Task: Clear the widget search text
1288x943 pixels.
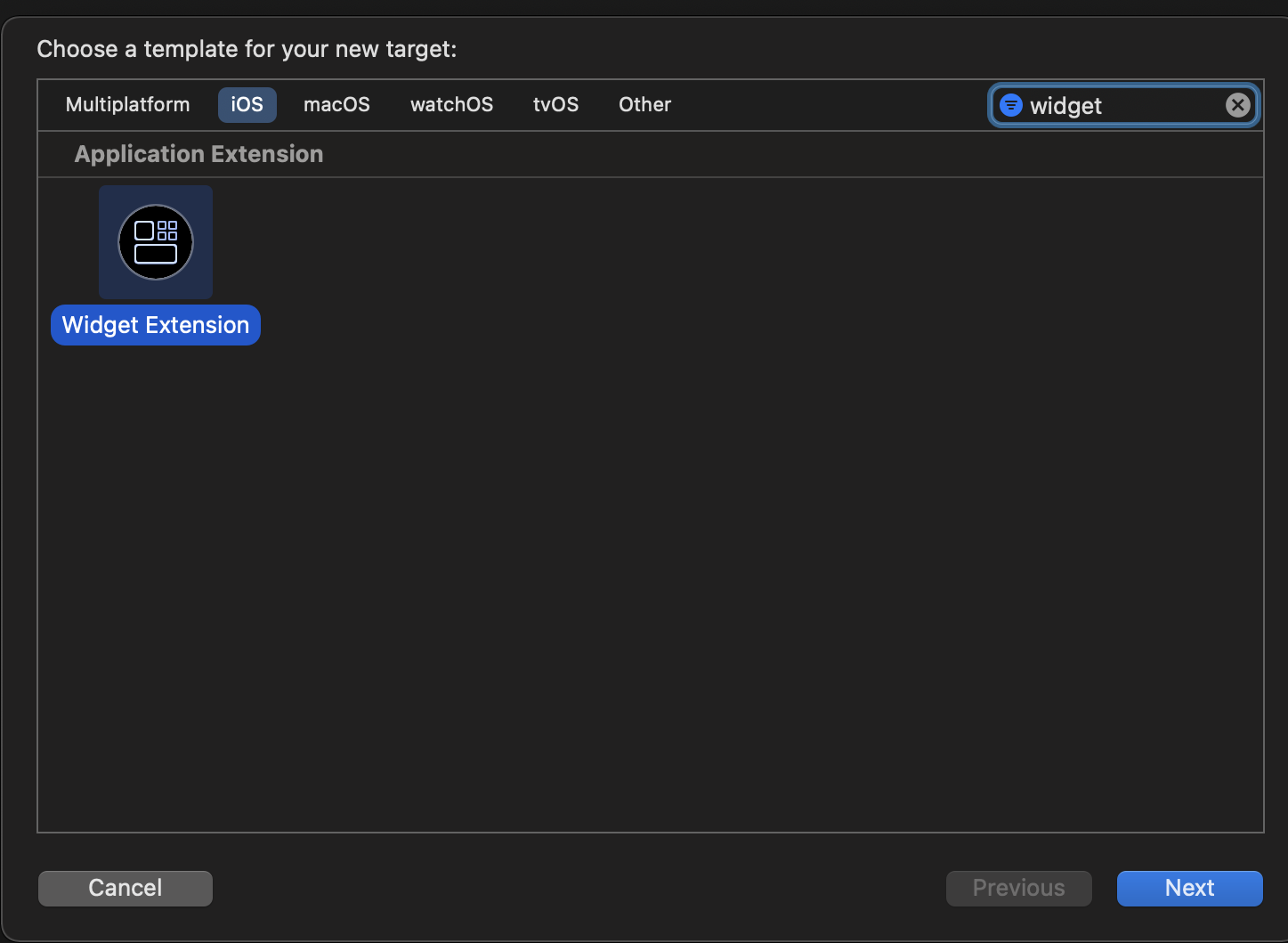Action: tap(1237, 105)
